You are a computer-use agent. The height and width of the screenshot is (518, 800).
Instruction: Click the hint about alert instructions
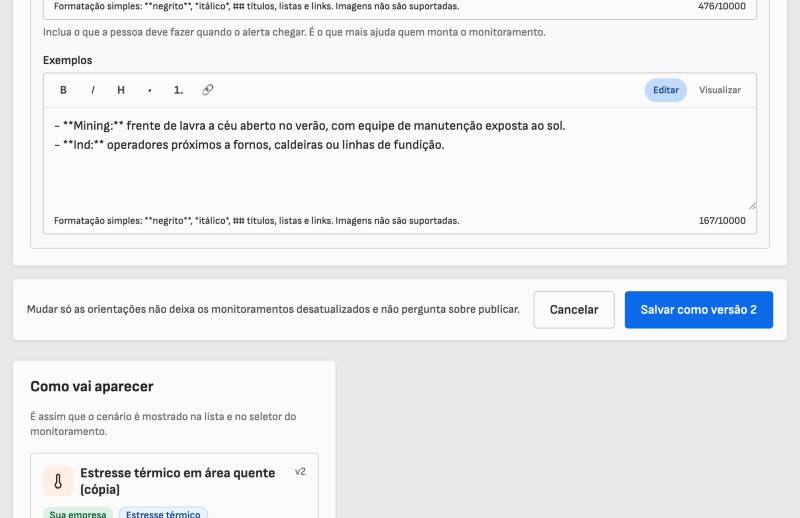click(x=294, y=32)
